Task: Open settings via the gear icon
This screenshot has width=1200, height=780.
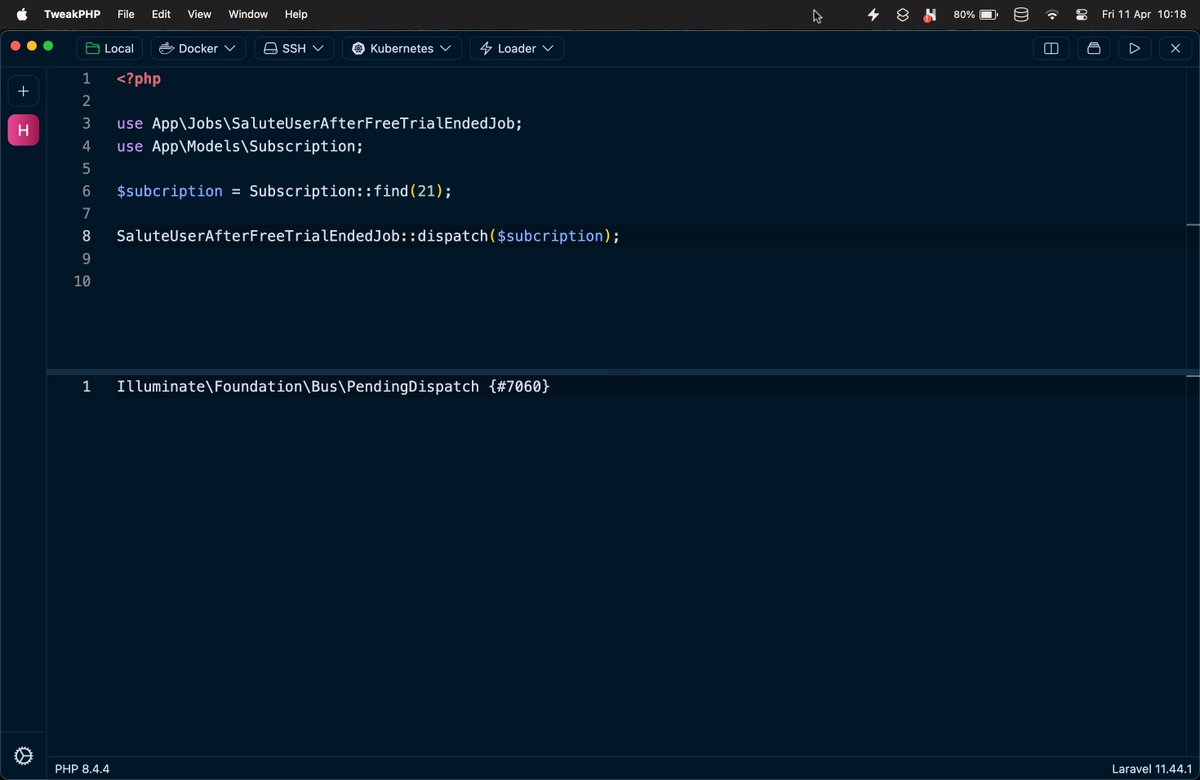Action: 23,756
